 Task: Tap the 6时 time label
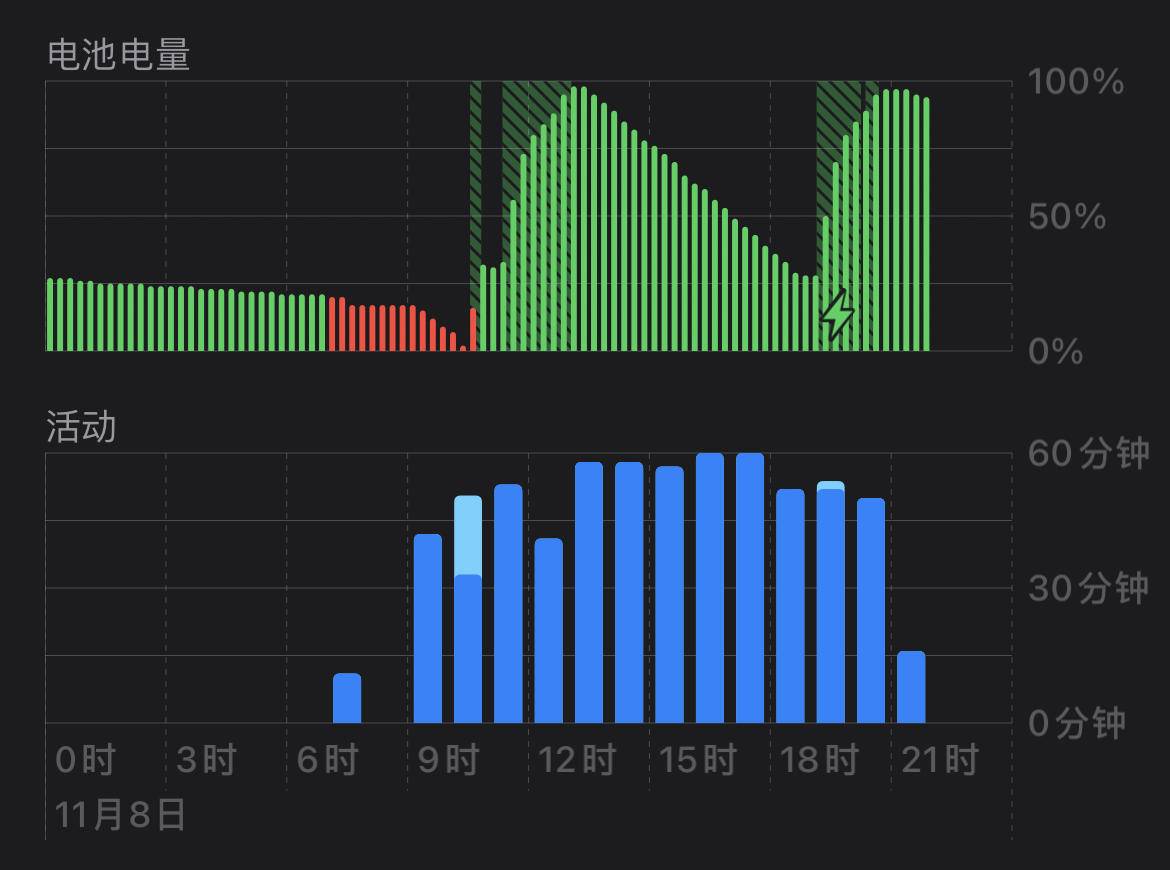pyautogui.click(x=327, y=760)
